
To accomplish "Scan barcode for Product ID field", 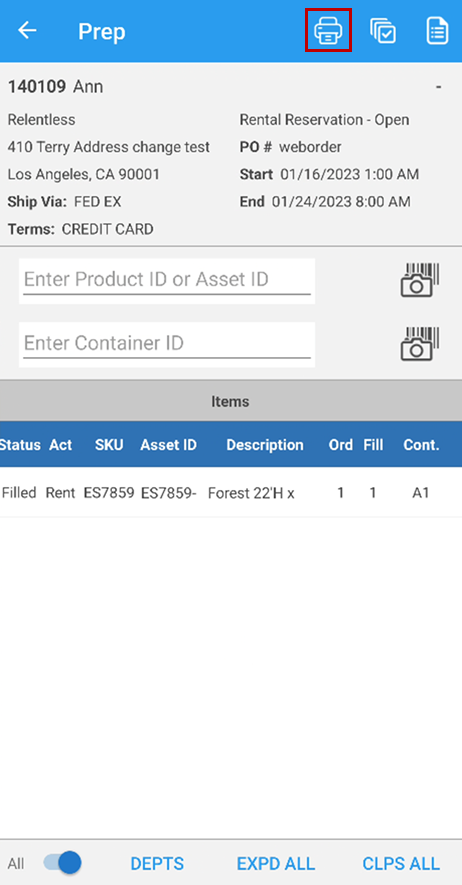I will (x=420, y=280).
